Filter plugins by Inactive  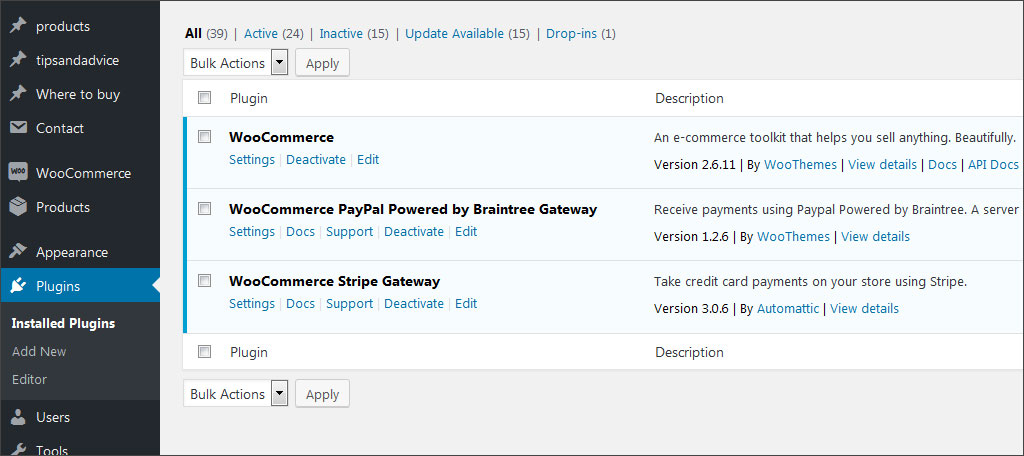pyautogui.click(x=341, y=33)
